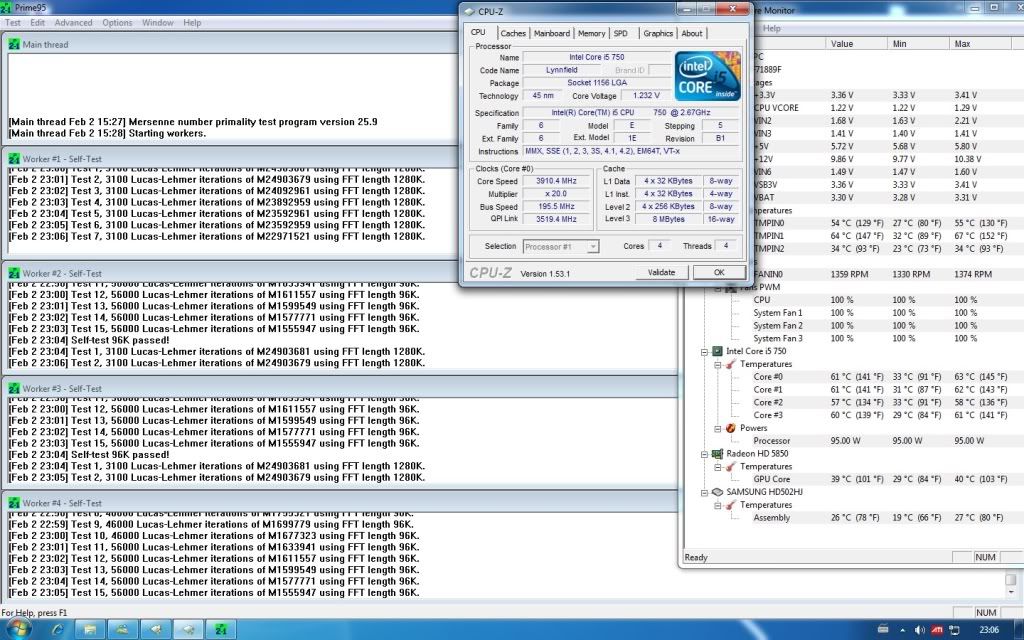Screen dimensions: 1024x640
Task: Collapse the Fans PWM tree node
Action: 718,287
